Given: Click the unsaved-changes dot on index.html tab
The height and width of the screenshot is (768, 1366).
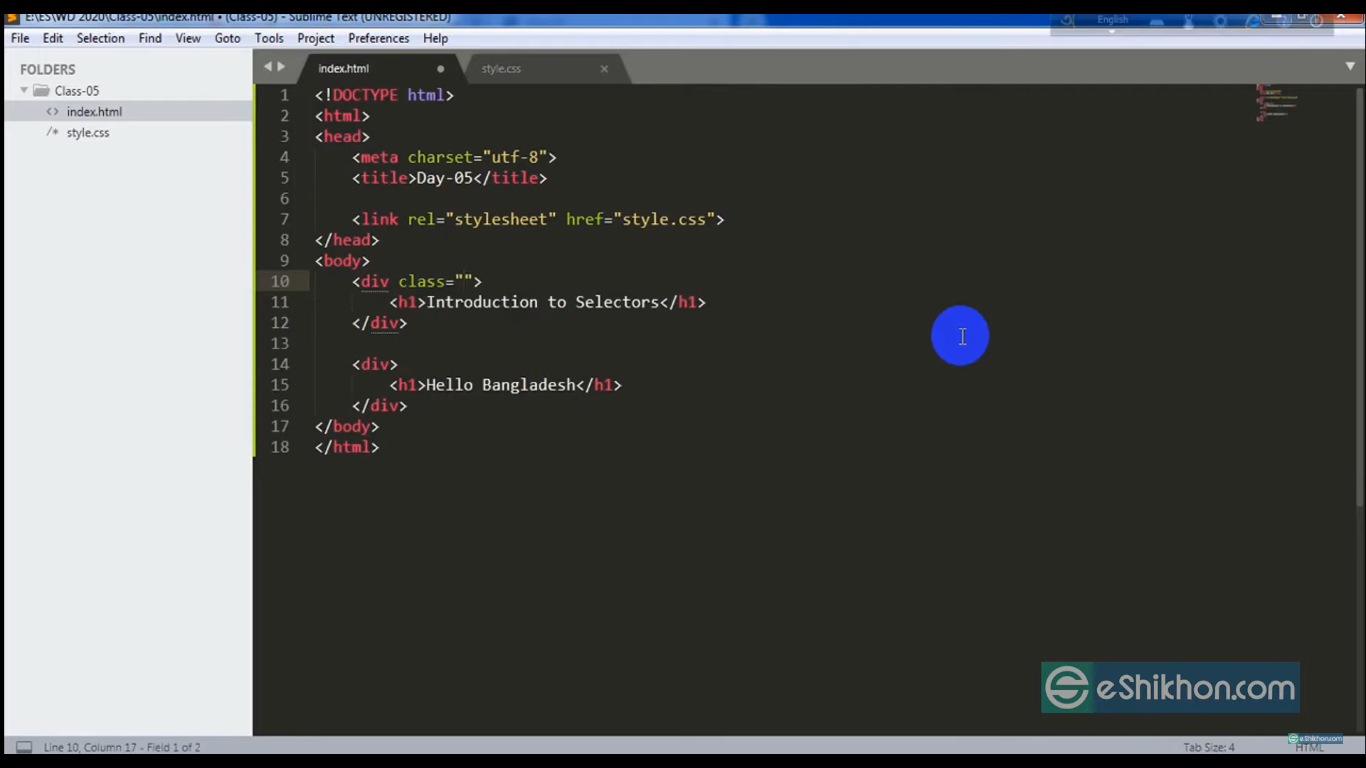Looking at the screenshot, I should point(440,70).
